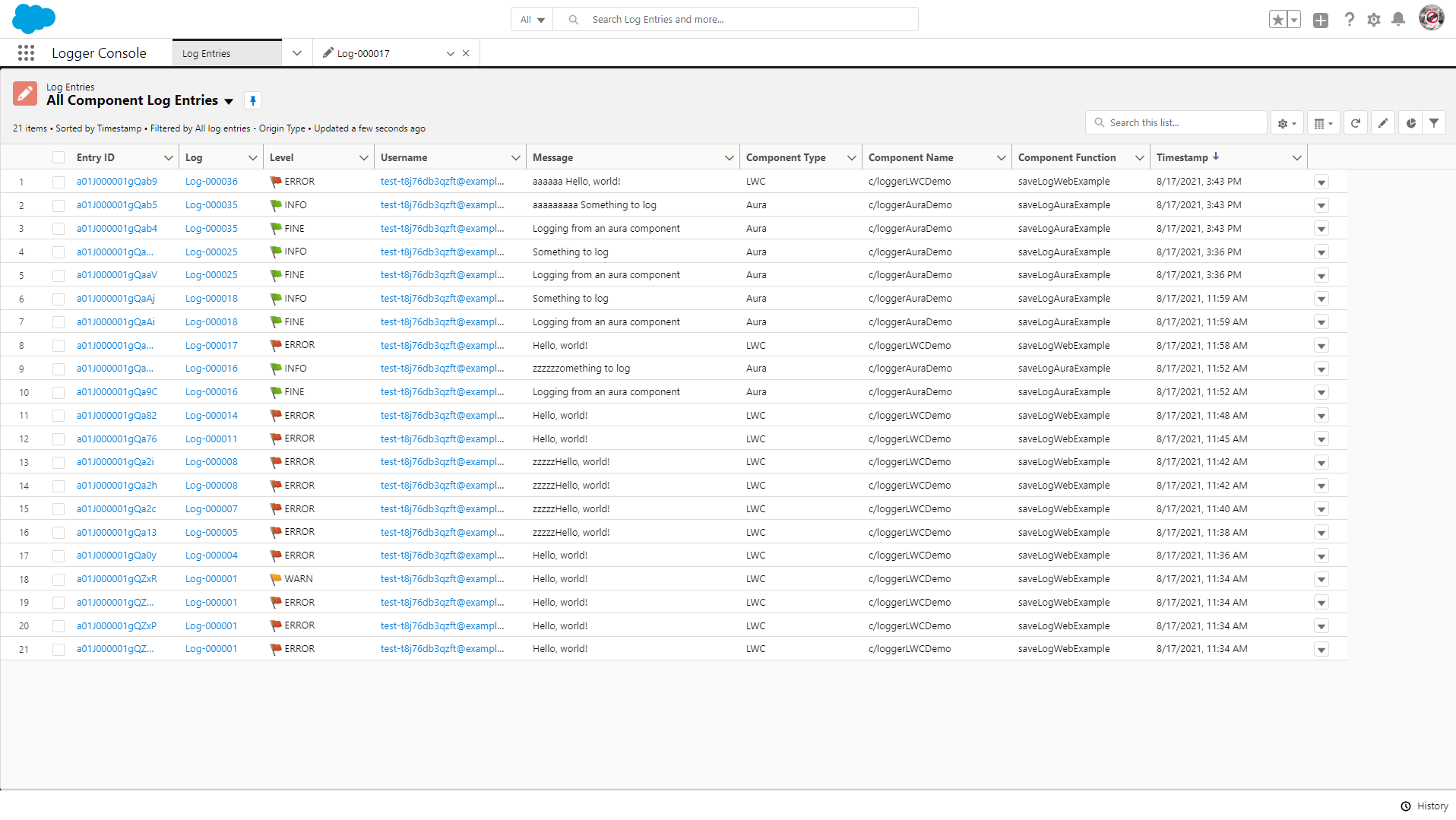Select the checkbox for entry a01J000001gQaV
Image resolution: width=1456 pixels, height=820 pixels.
coord(59,275)
